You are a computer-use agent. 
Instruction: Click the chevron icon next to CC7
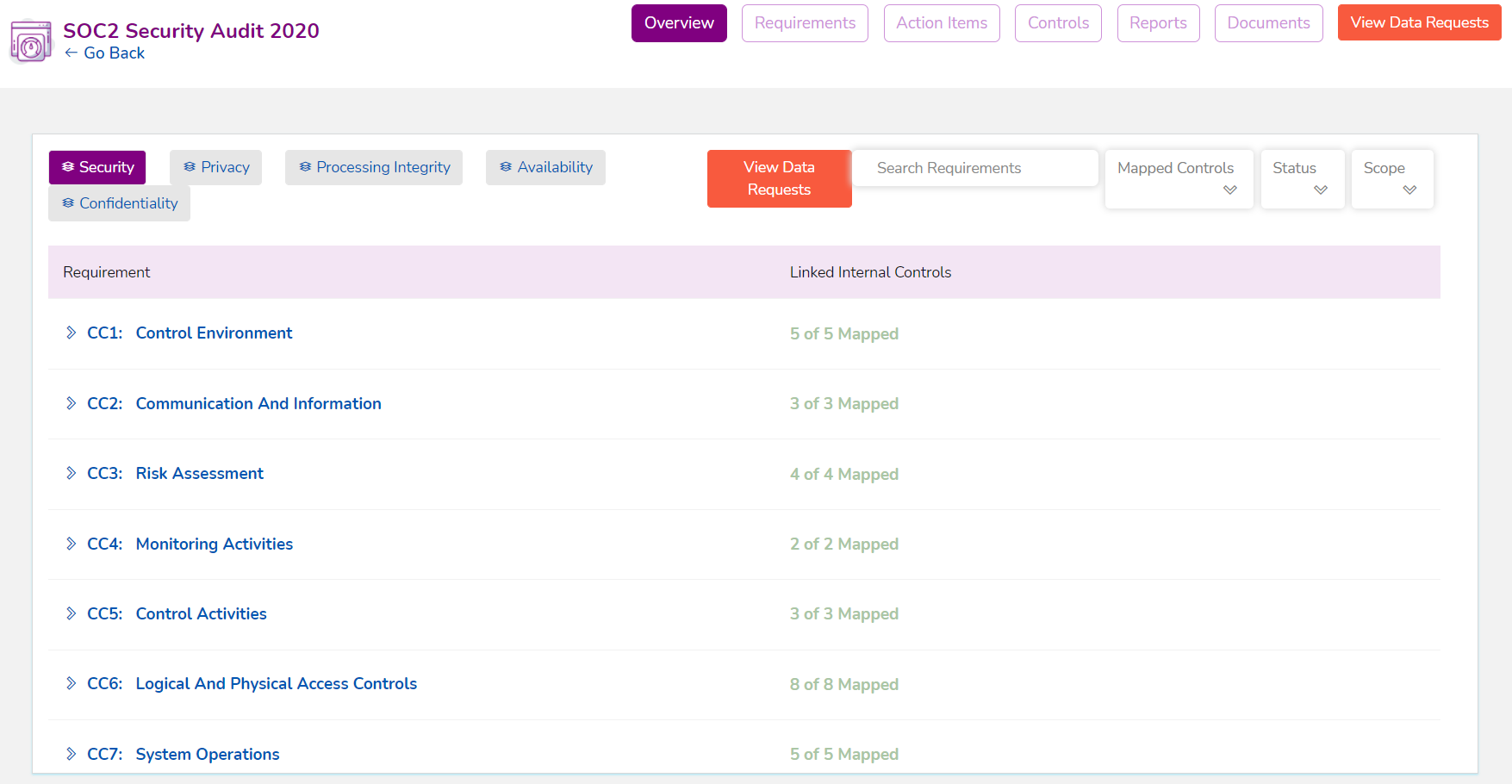70,754
